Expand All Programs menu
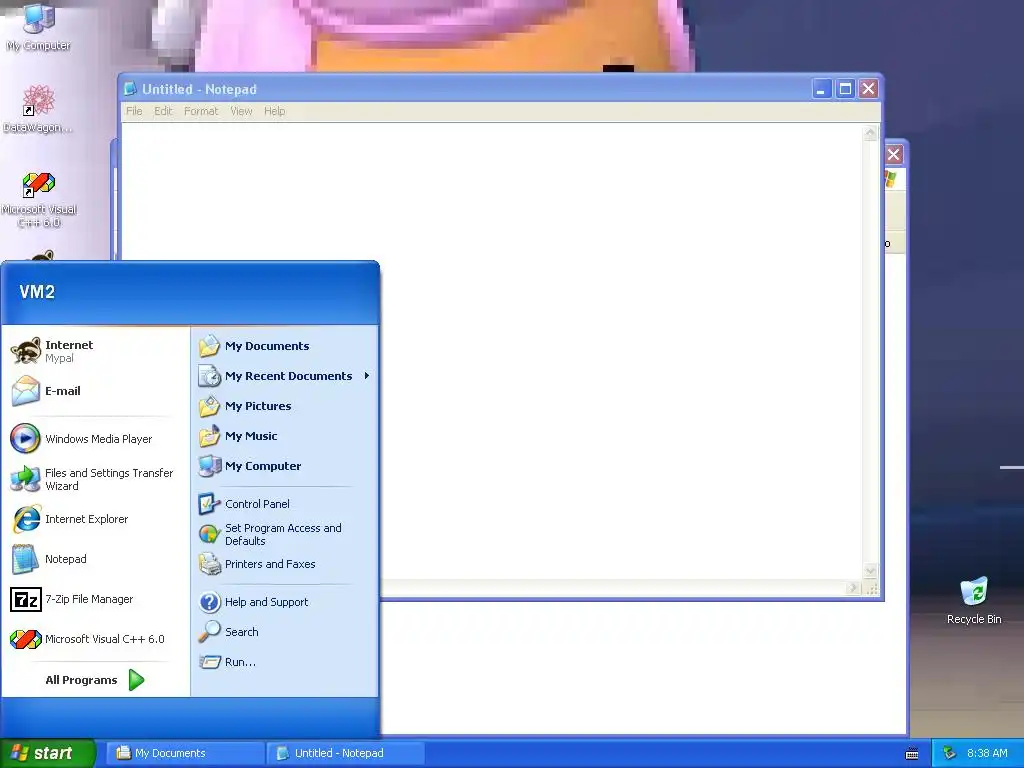 95,680
